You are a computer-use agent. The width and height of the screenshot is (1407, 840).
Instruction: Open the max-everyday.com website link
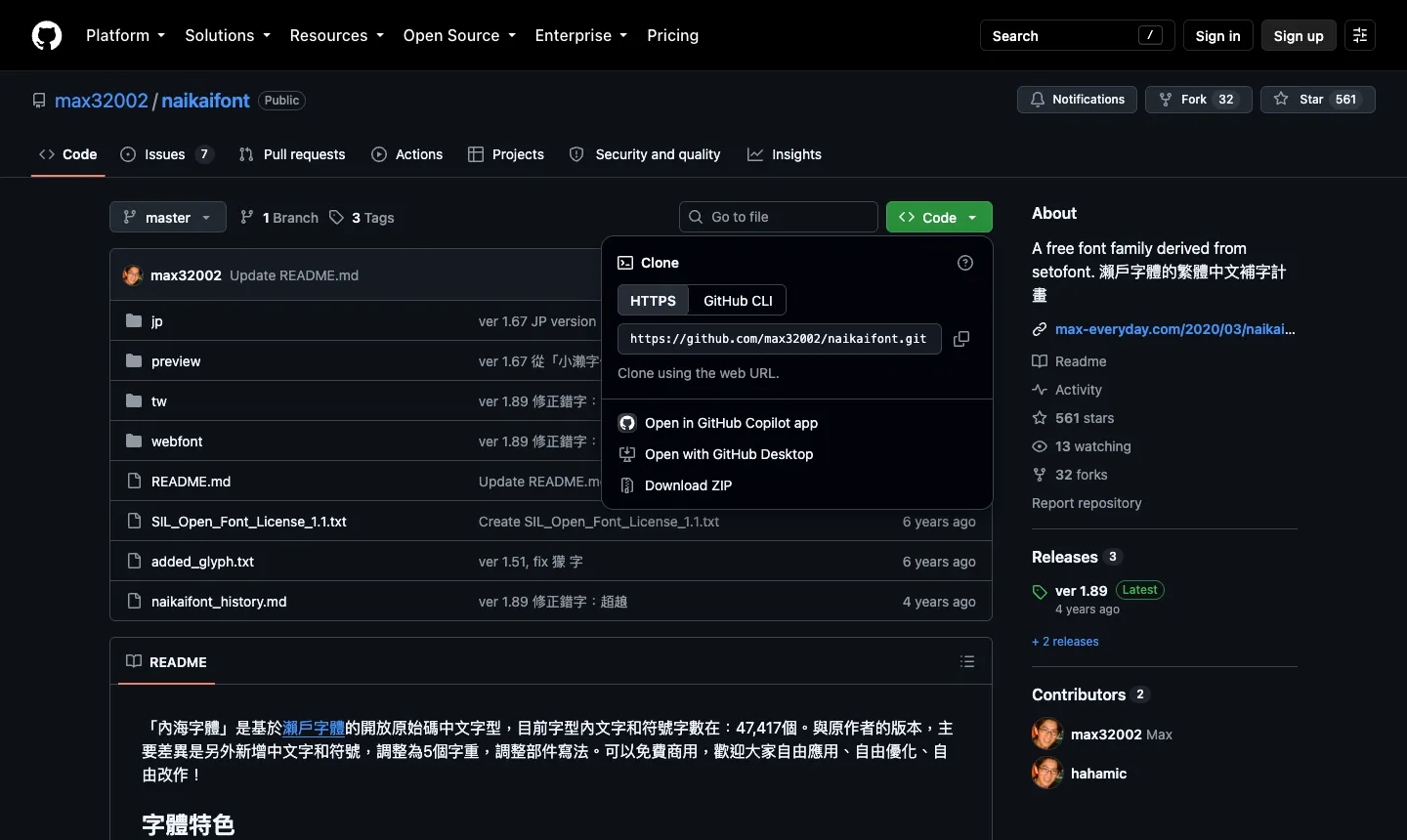point(1175,329)
